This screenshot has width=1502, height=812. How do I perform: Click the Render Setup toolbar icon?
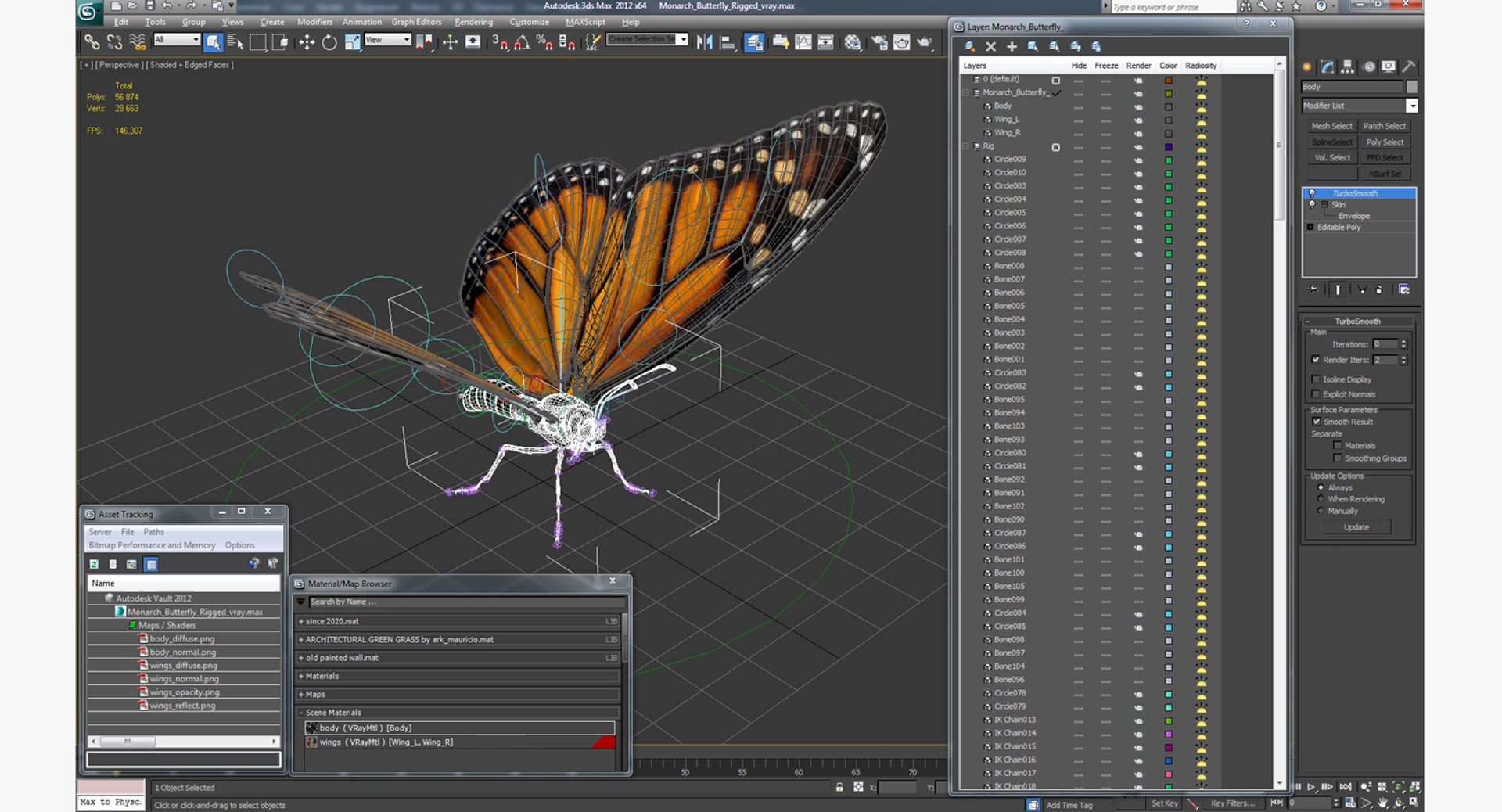point(879,41)
